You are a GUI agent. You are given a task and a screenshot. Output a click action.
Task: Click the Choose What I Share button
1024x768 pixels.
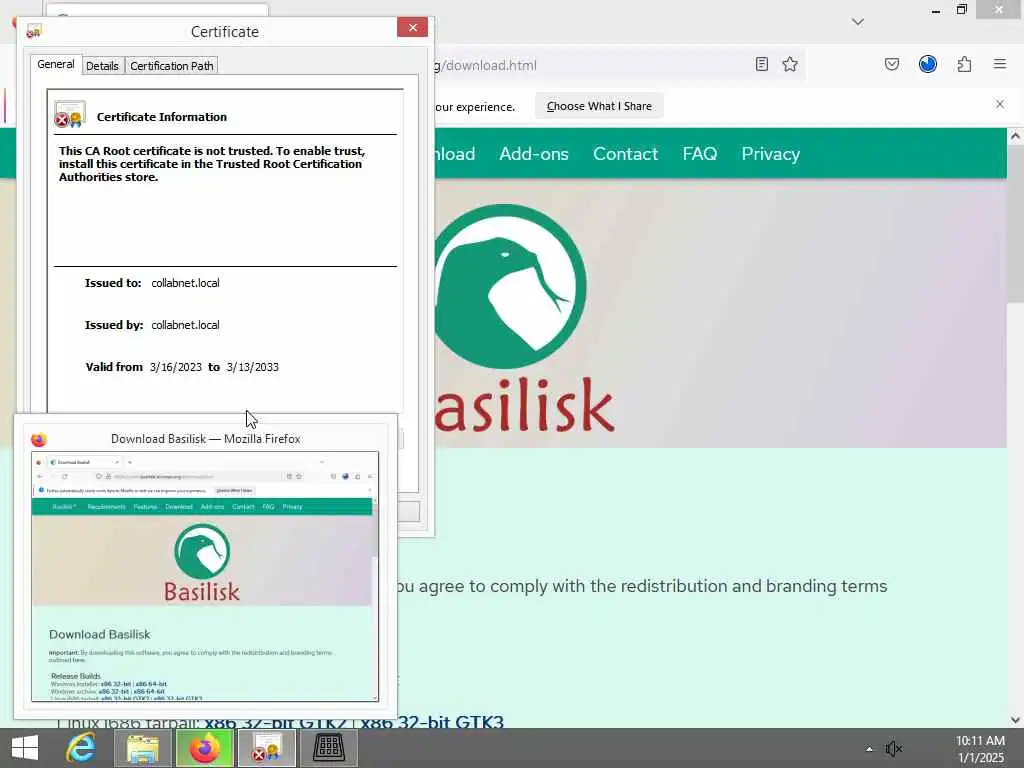[x=599, y=106]
